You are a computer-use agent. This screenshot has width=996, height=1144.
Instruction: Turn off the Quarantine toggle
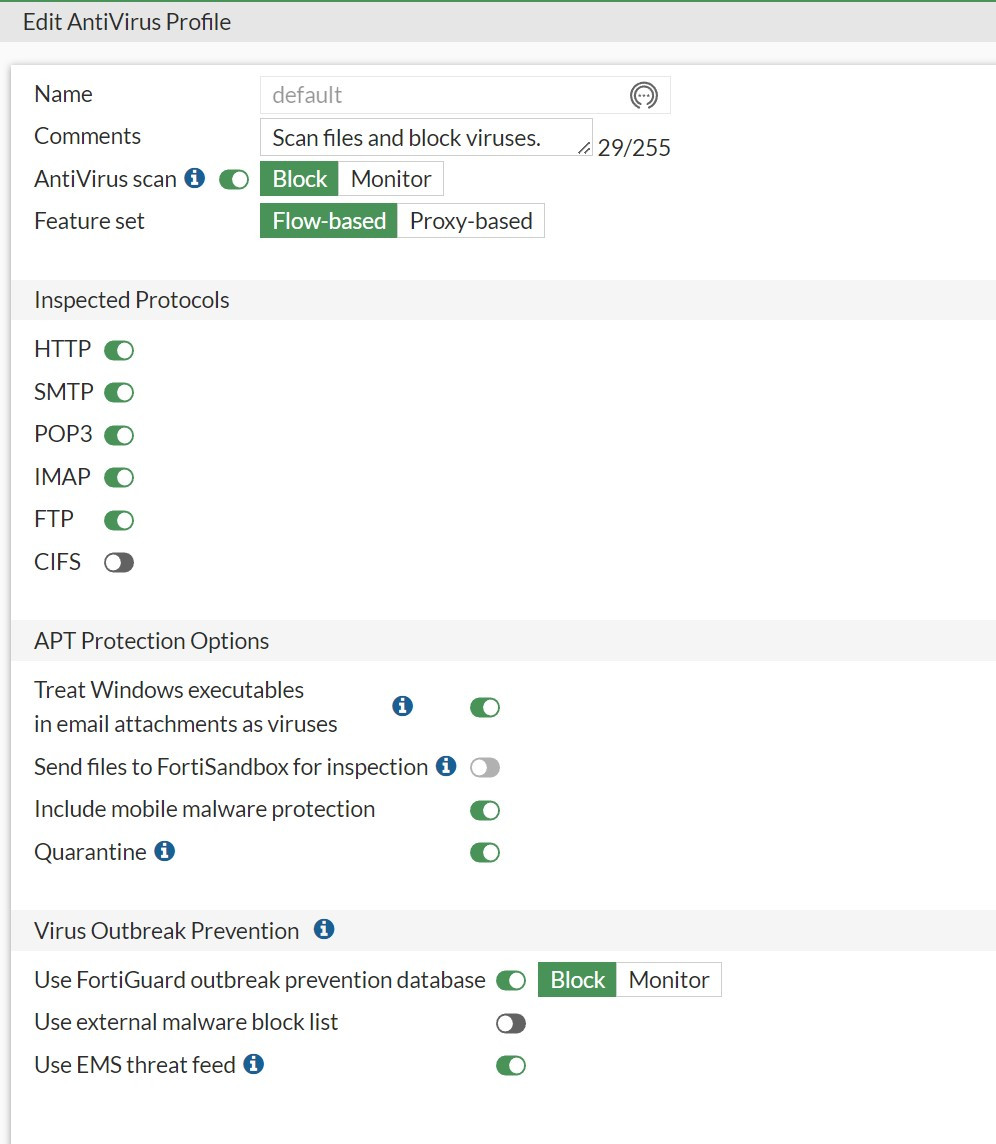[x=485, y=853]
